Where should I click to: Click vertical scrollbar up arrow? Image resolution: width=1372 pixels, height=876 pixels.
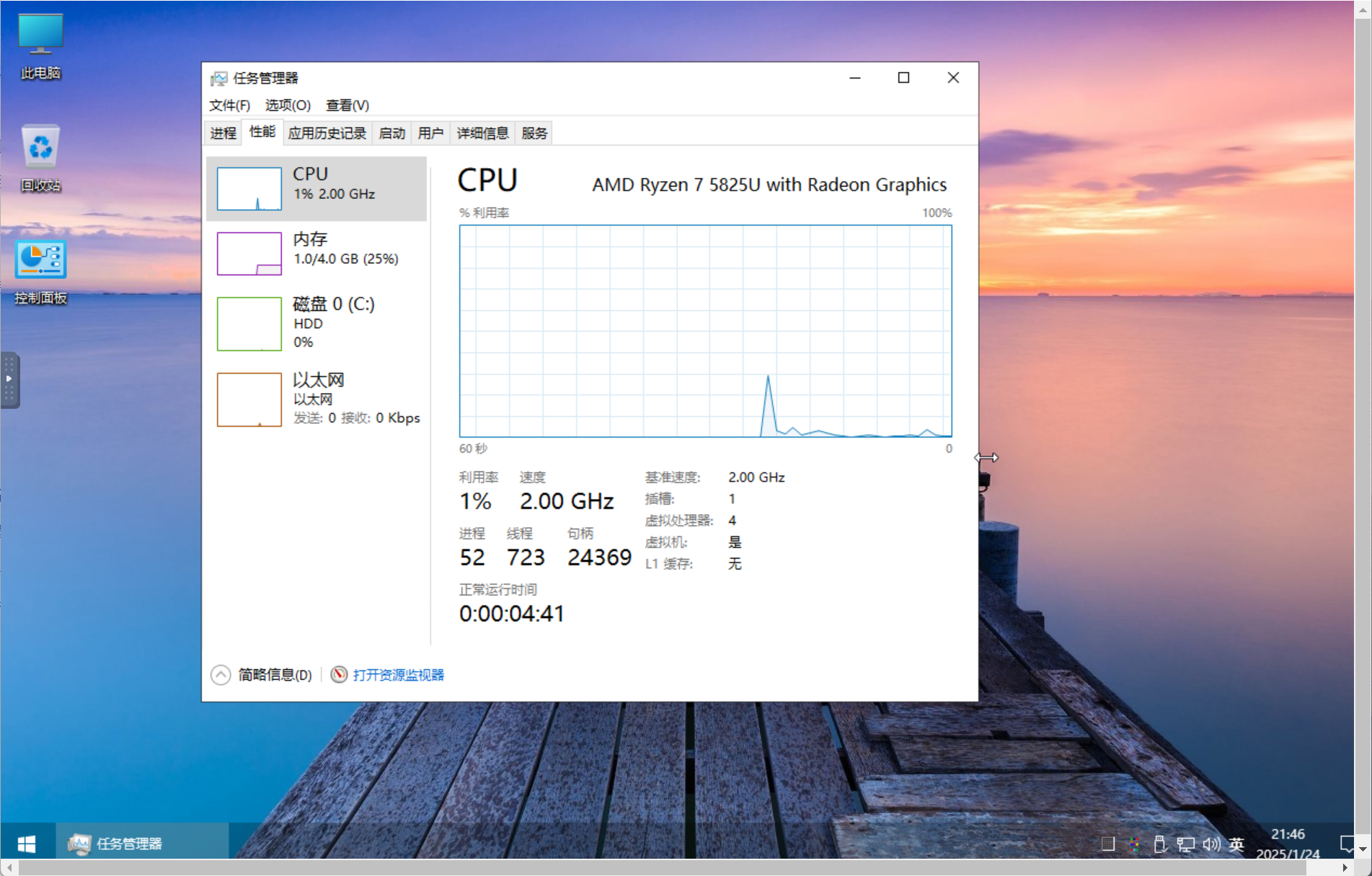tap(1363, 9)
